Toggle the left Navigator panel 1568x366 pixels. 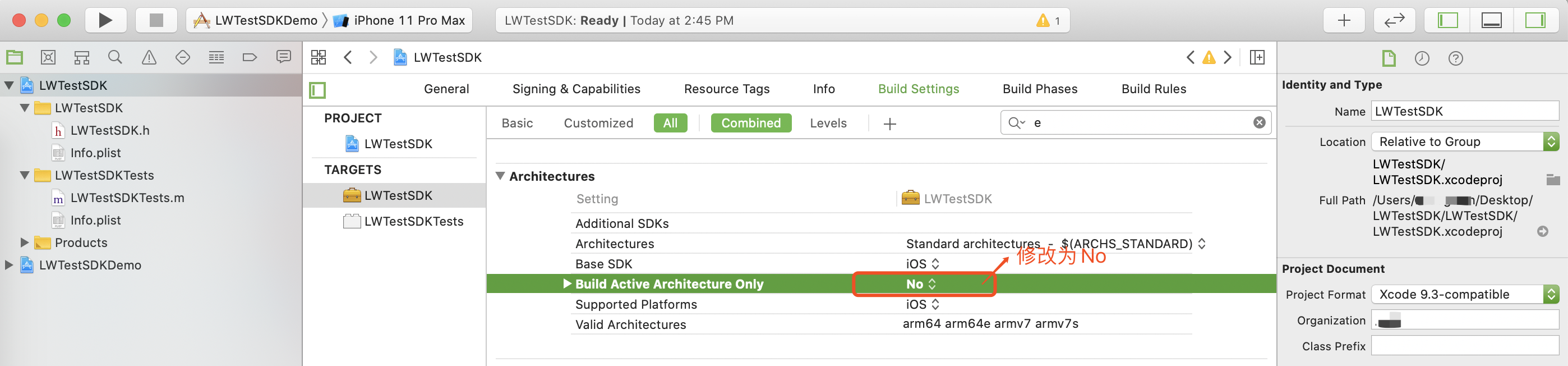point(1447,21)
